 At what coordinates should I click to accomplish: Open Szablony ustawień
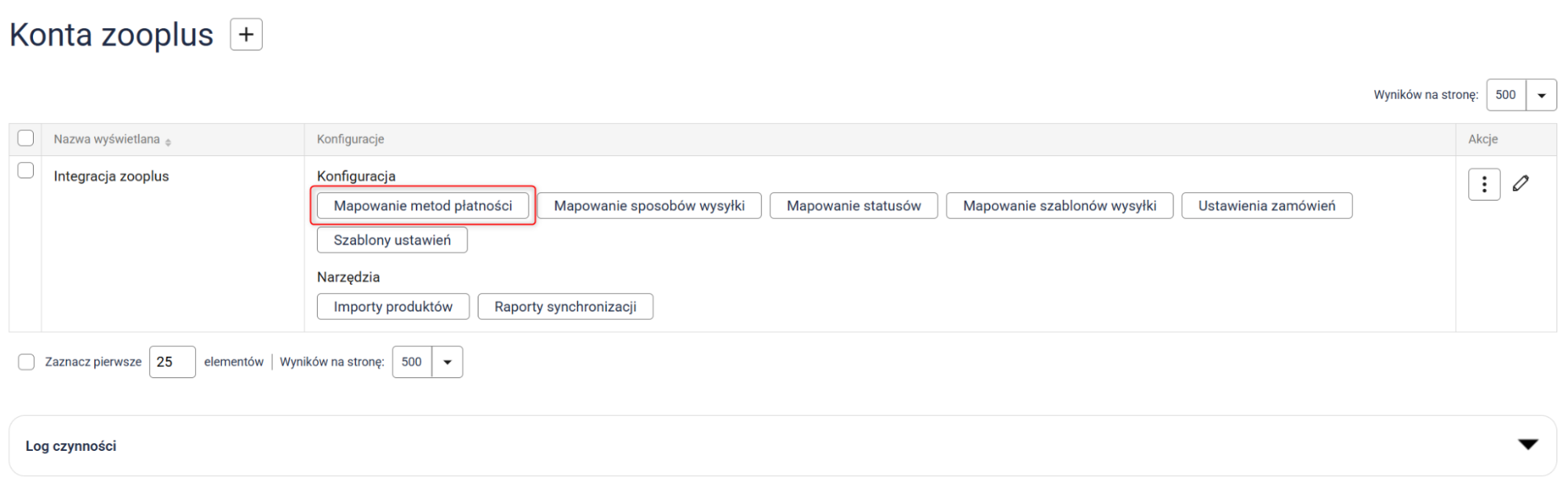point(391,240)
